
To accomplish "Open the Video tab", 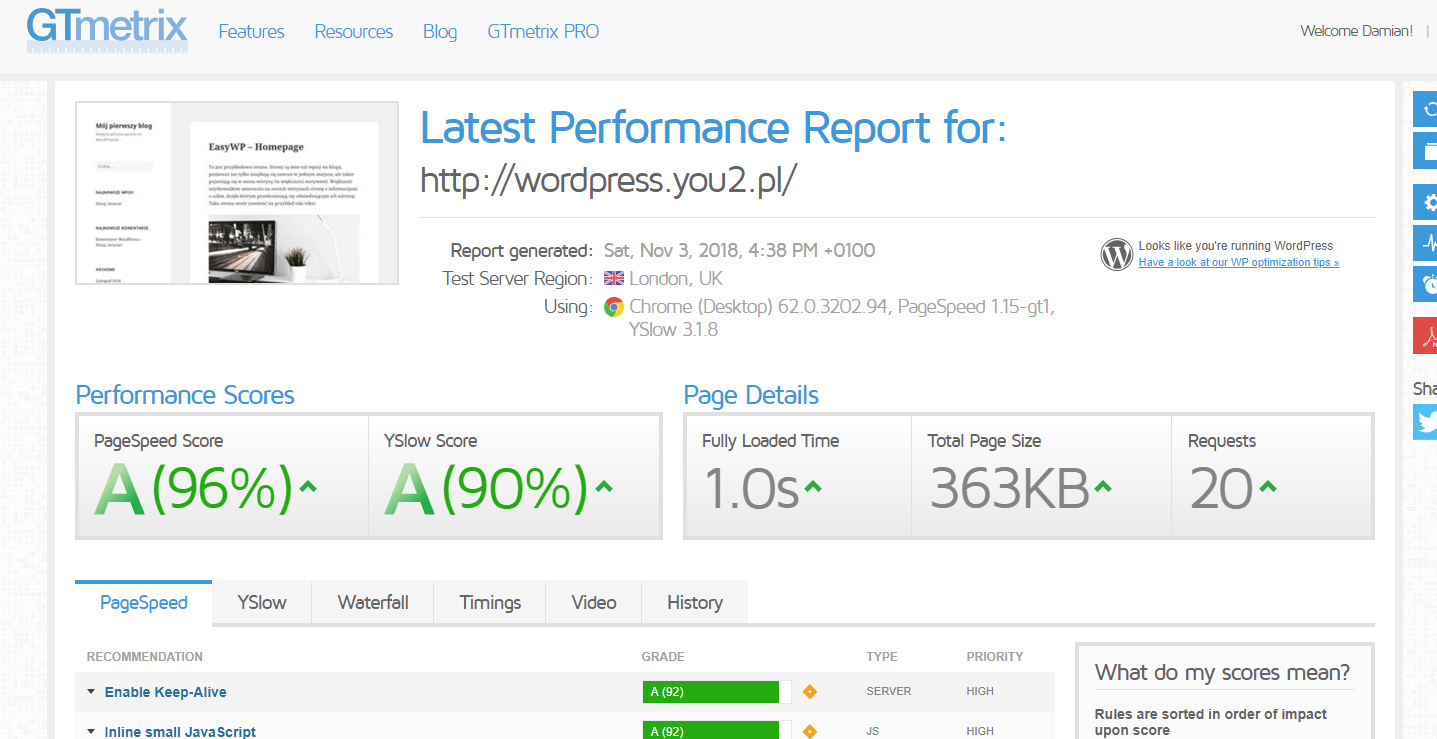I will point(594,603).
